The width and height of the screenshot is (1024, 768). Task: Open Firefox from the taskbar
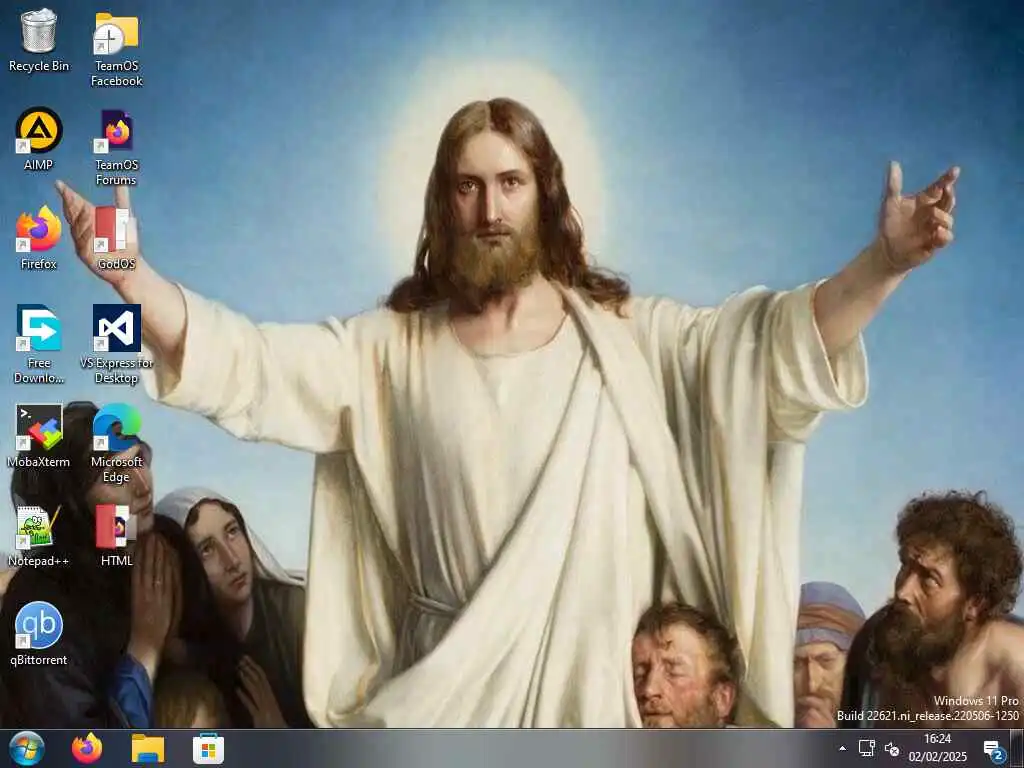[x=87, y=748]
